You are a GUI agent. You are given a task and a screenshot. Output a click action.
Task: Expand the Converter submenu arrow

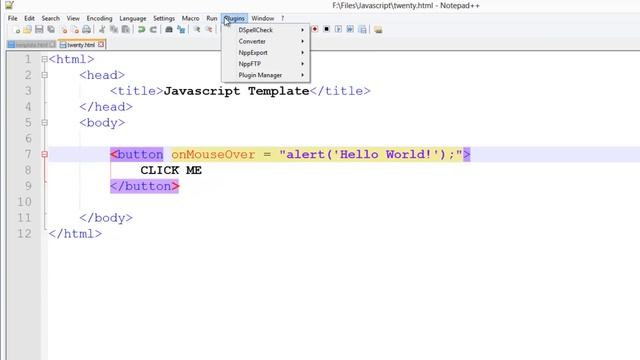(302, 41)
